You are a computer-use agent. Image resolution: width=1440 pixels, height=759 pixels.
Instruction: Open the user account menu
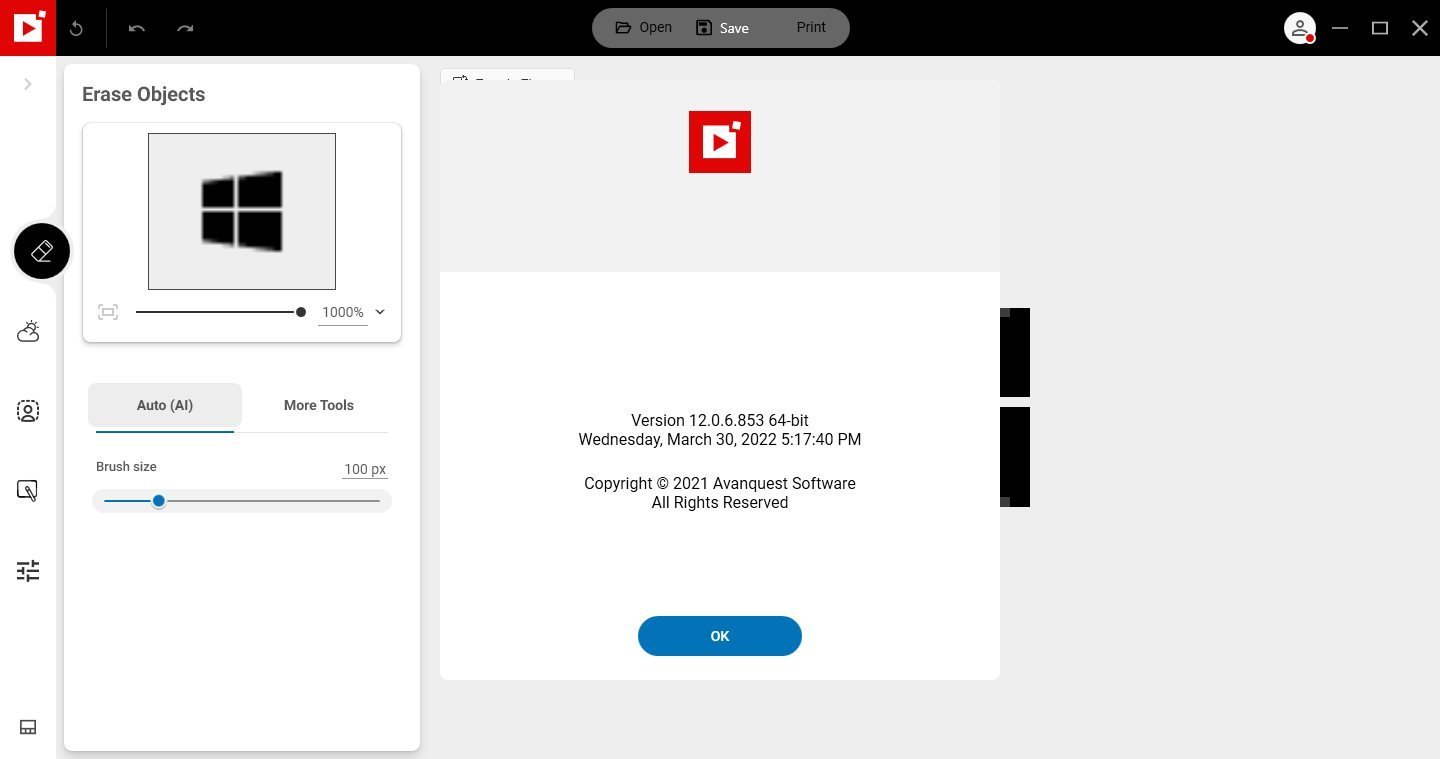1299,28
